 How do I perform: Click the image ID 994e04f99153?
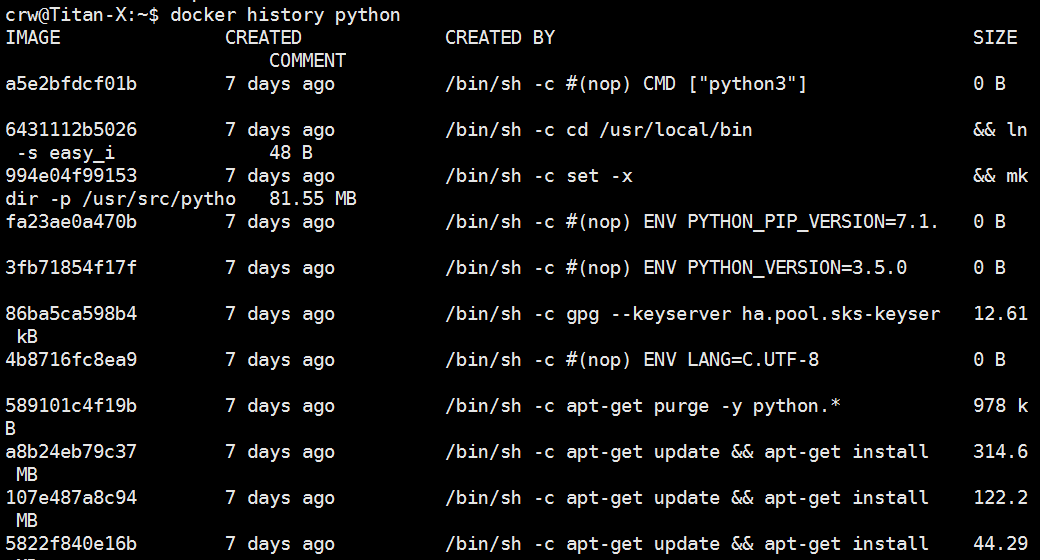[x=71, y=176]
